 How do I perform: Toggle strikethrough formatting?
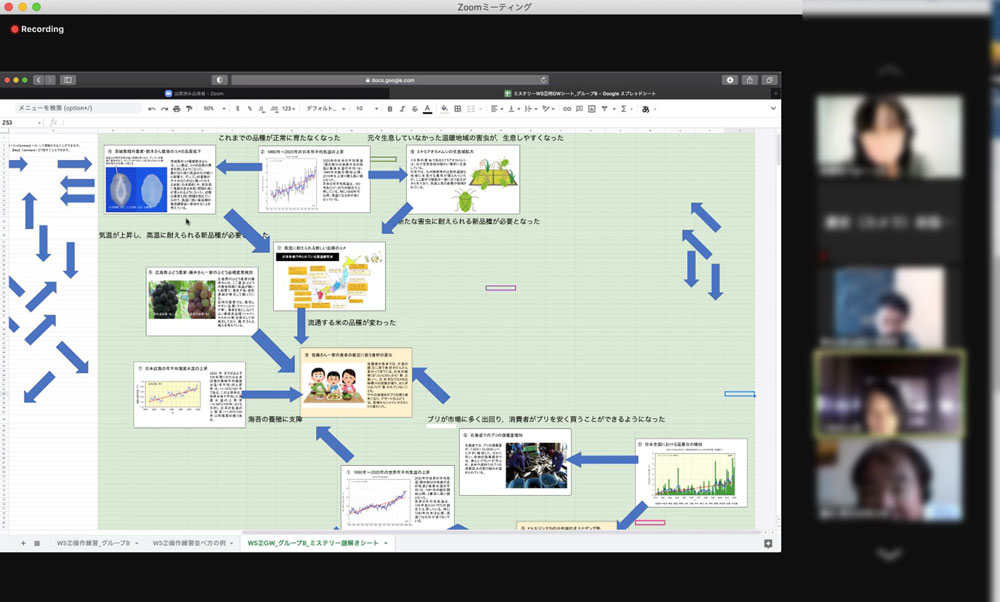(415, 108)
